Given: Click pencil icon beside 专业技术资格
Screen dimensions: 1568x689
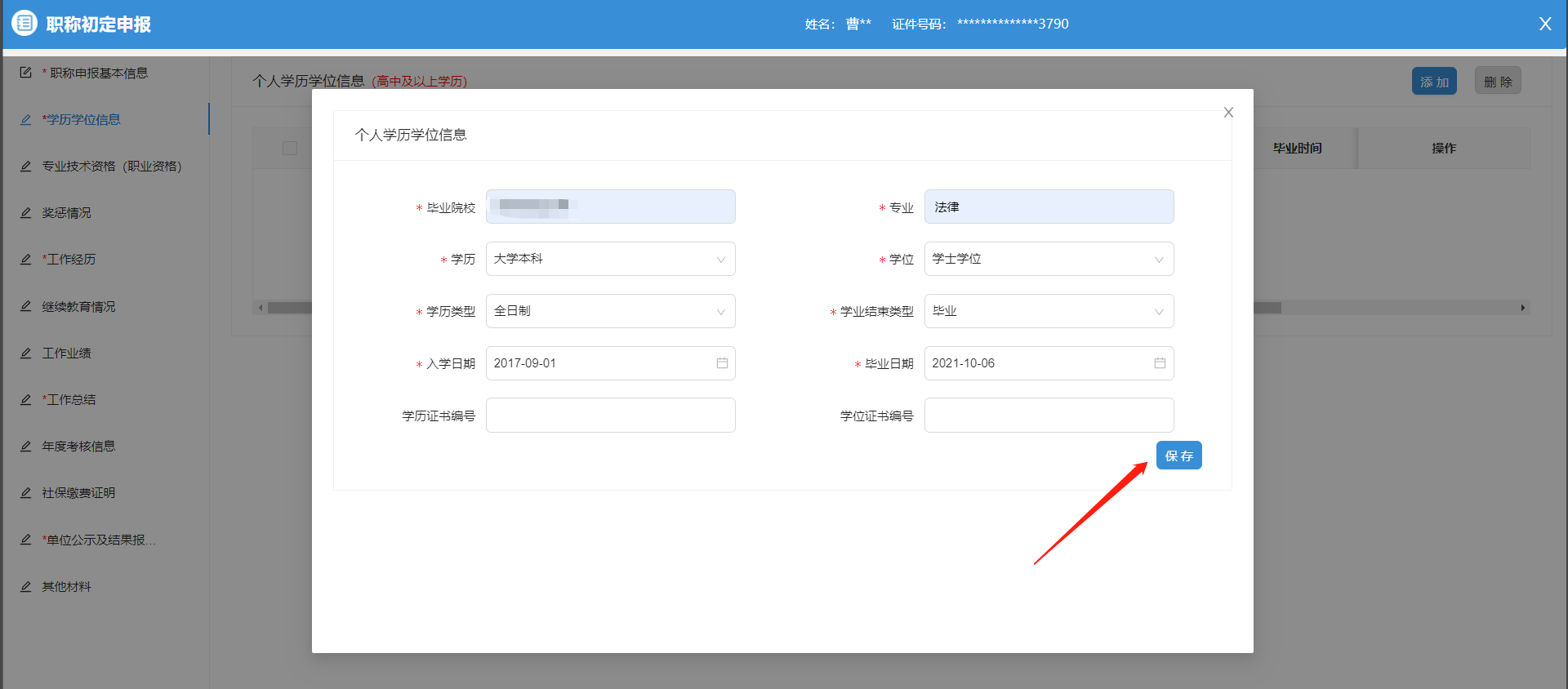Looking at the screenshot, I should tap(25, 166).
